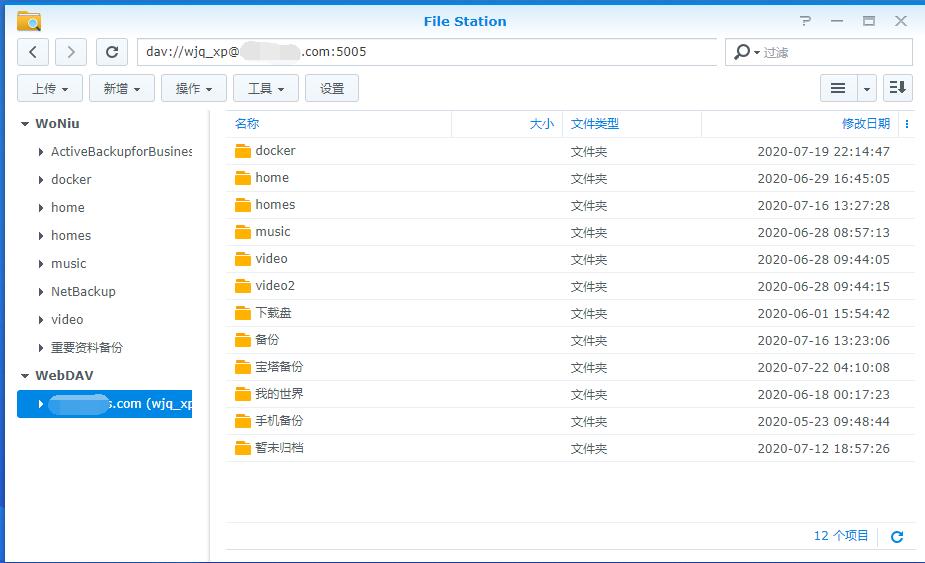Click the back navigation arrow
This screenshot has width=925, height=563.
[33, 52]
